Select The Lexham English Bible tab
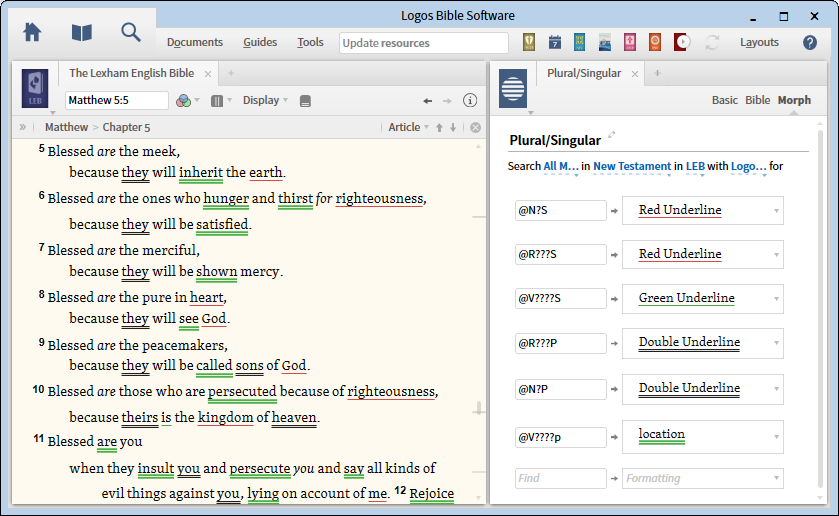This screenshot has height=516, width=839. [131, 73]
